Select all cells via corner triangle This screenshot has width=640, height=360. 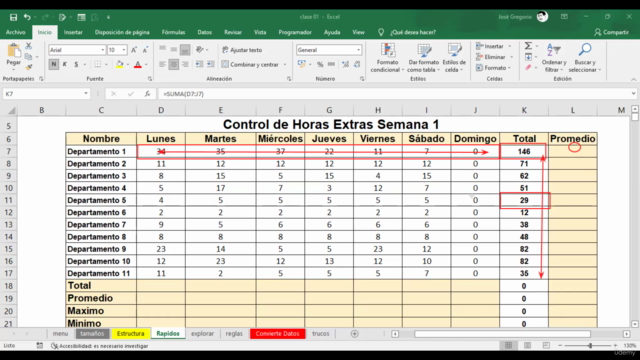point(11,110)
